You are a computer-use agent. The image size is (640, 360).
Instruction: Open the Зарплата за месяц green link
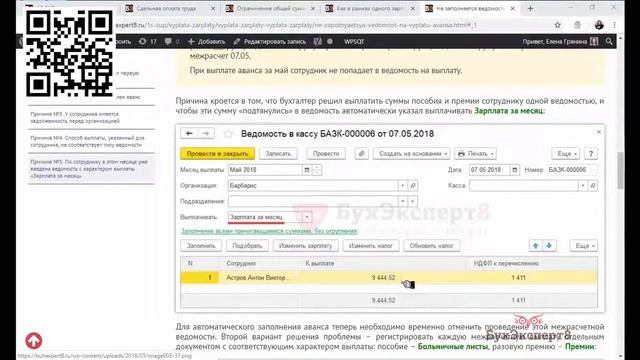point(509,111)
